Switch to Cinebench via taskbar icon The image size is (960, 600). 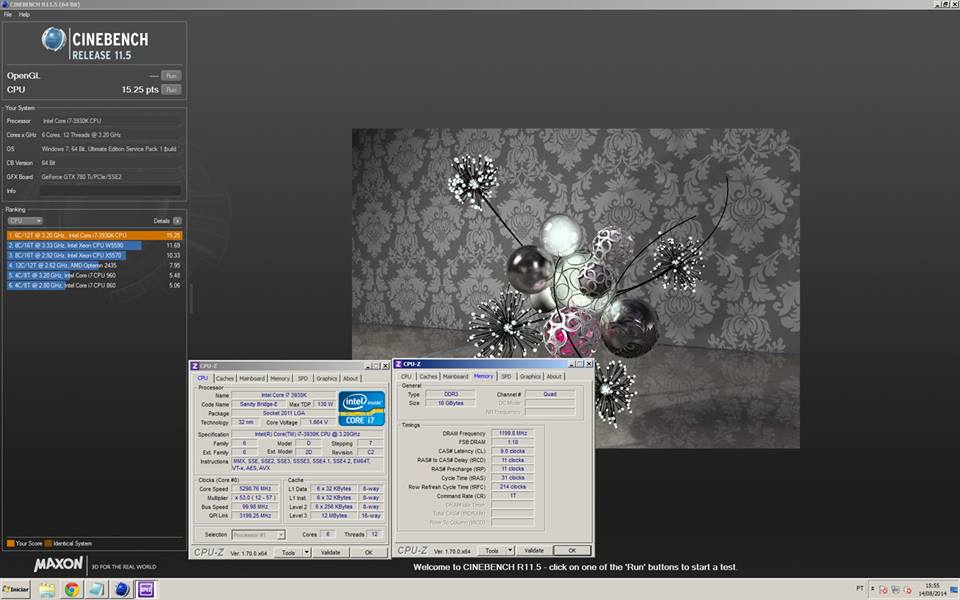(x=121, y=590)
